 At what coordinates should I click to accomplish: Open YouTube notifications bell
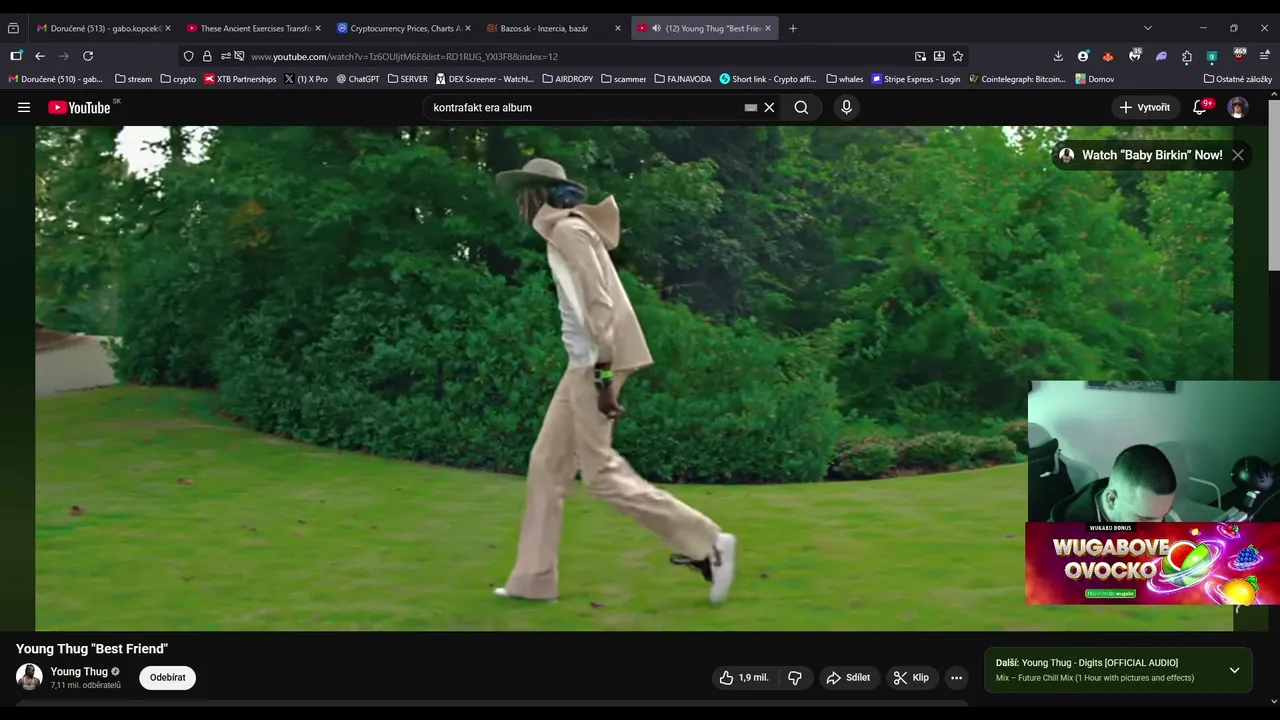pos(1200,107)
